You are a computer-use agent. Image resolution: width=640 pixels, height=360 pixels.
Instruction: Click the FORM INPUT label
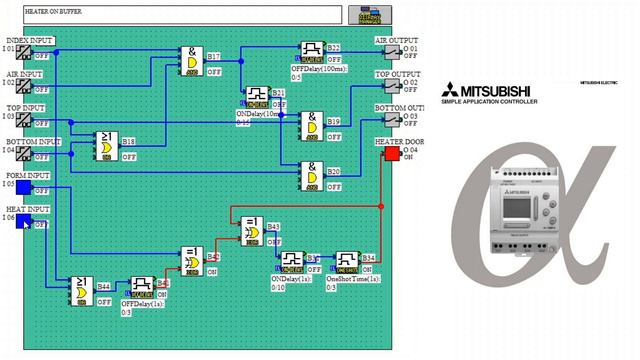point(28,176)
